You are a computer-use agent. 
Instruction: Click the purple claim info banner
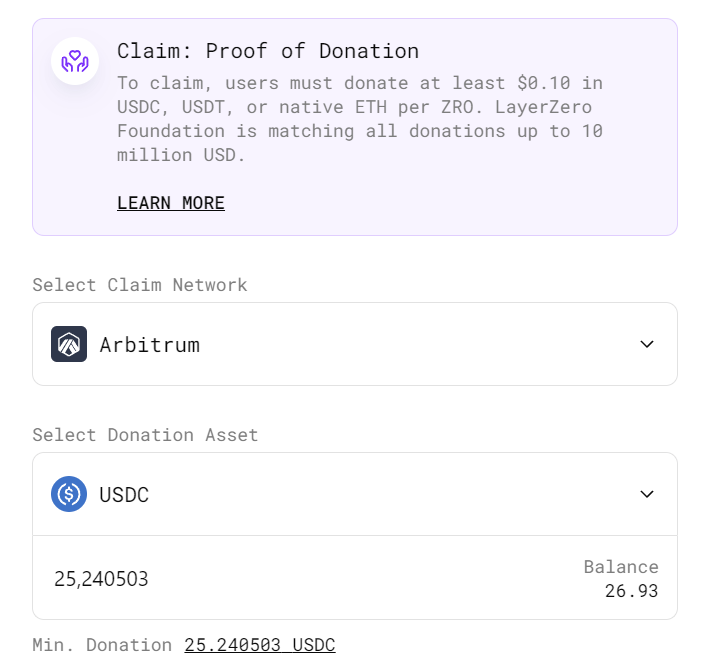(355, 127)
